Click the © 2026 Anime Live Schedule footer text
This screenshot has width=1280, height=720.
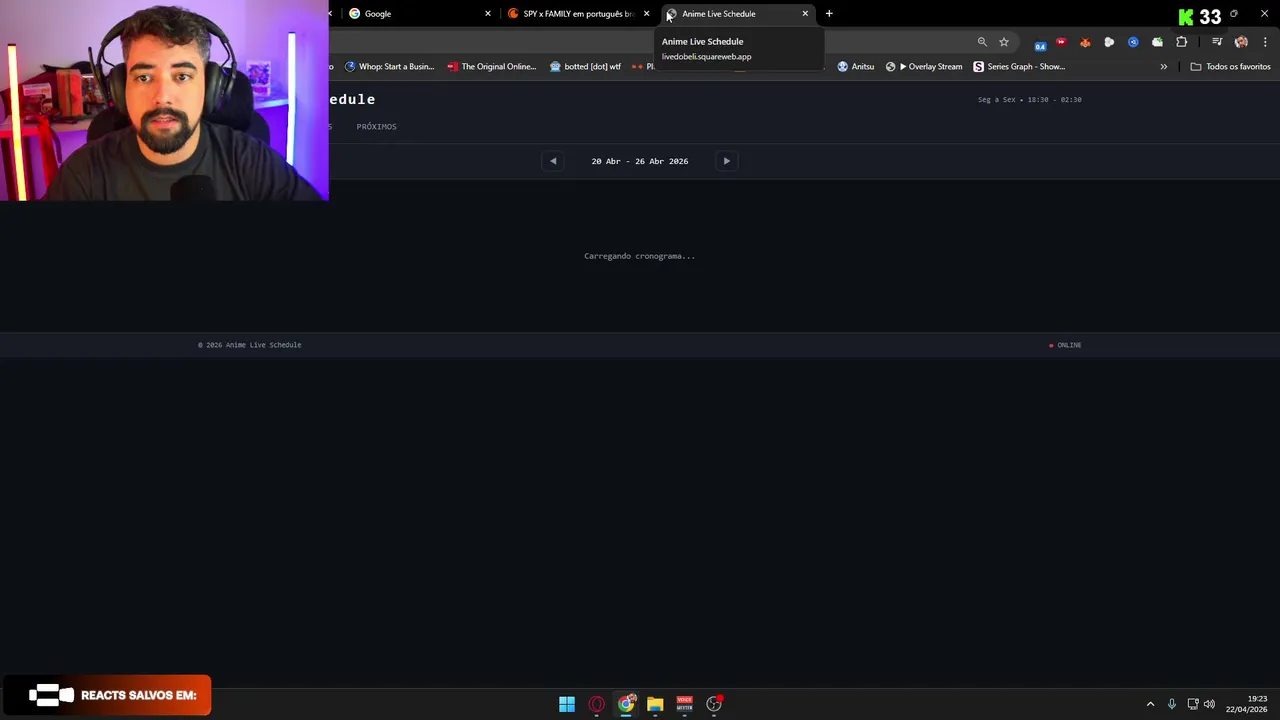tap(250, 345)
